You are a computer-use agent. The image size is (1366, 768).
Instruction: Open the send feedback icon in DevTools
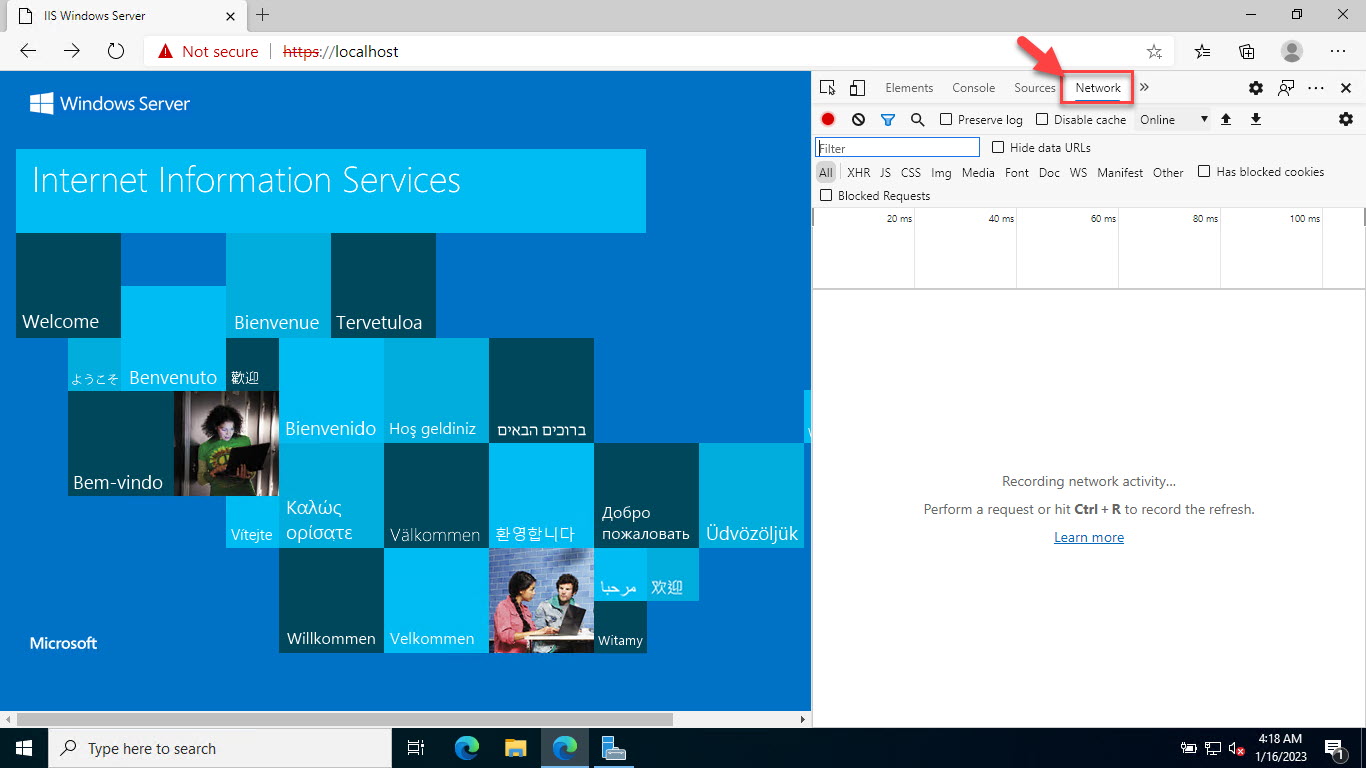tap(1286, 88)
